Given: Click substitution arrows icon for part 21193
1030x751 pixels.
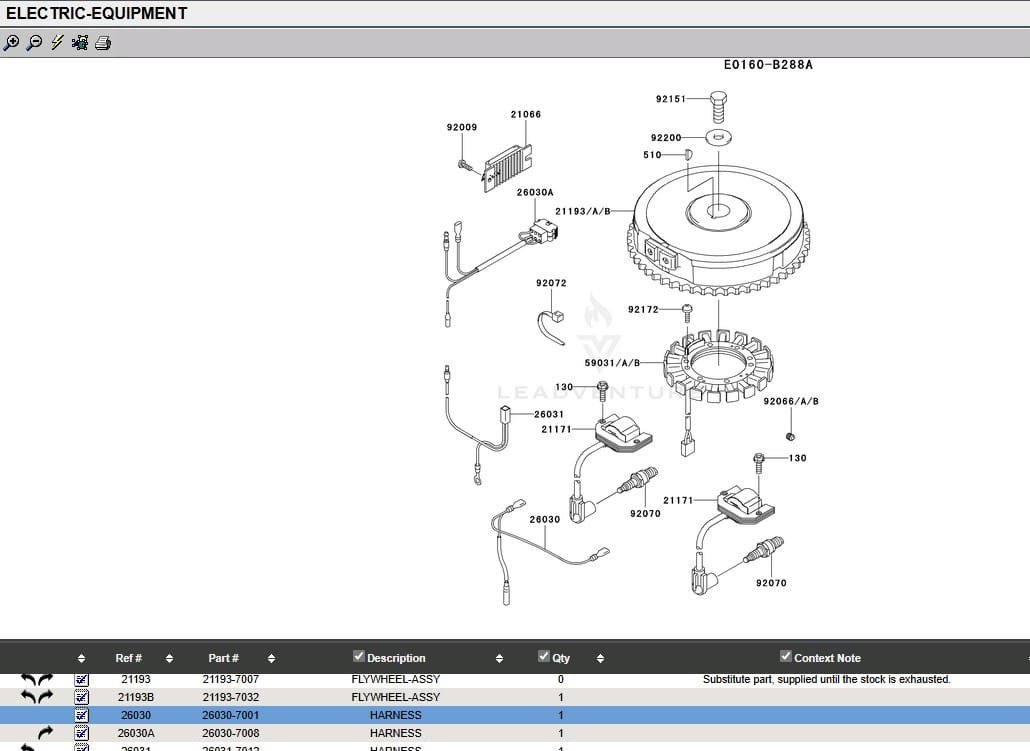Looking at the screenshot, I should pos(37,680).
